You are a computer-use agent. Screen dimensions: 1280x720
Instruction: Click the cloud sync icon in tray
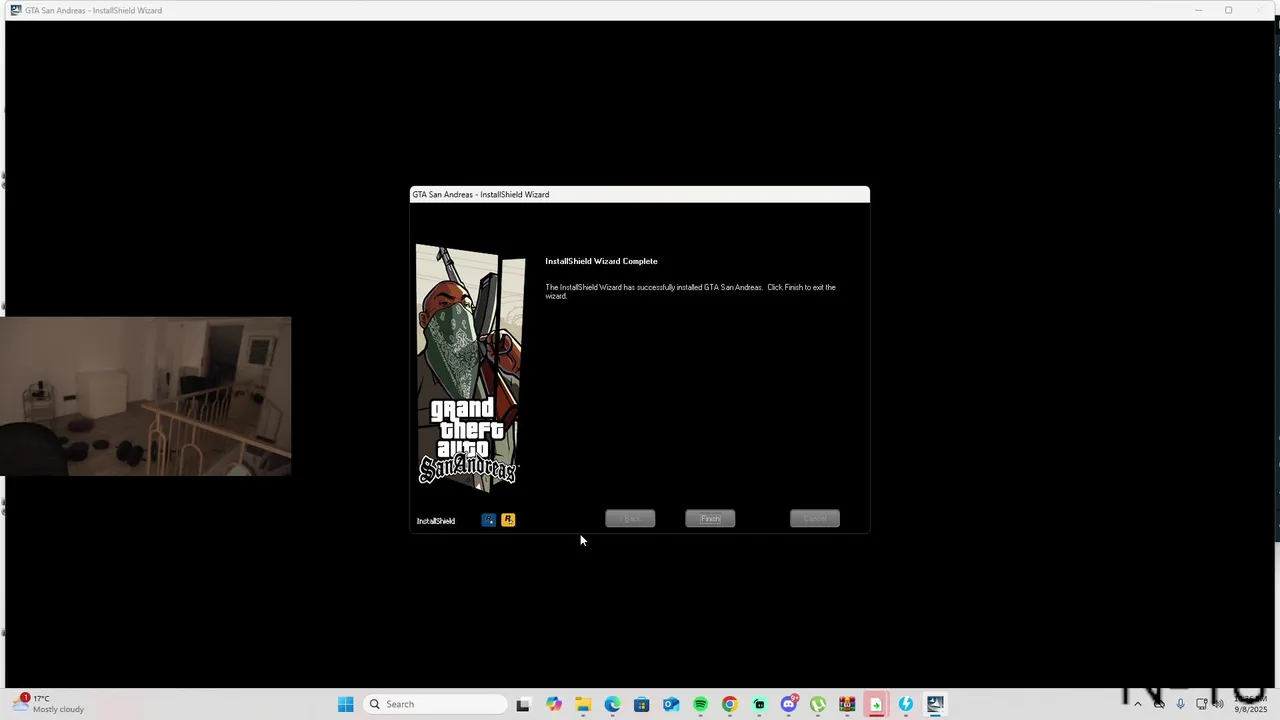pos(1159,704)
